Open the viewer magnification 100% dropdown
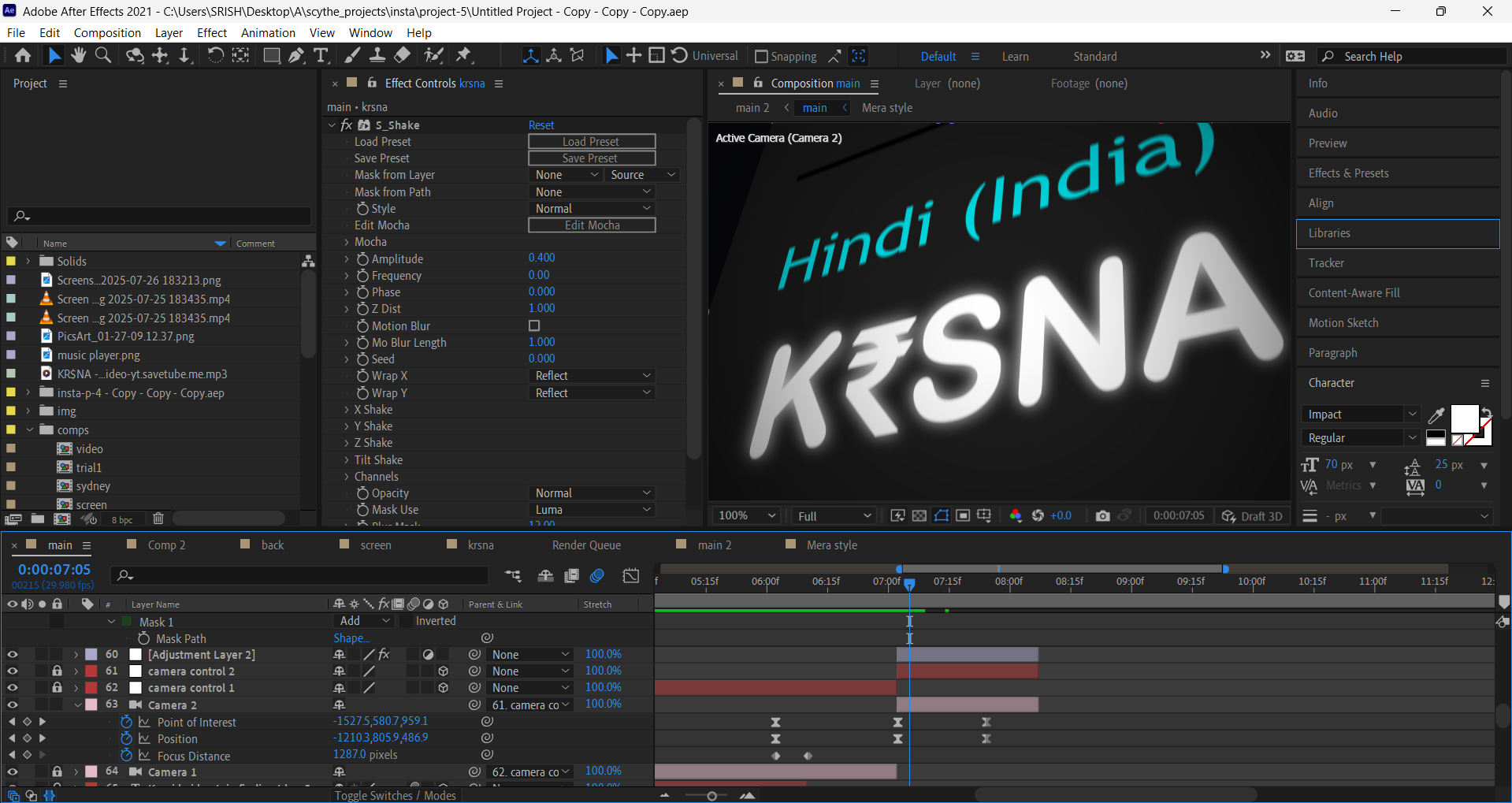 click(x=745, y=515)
